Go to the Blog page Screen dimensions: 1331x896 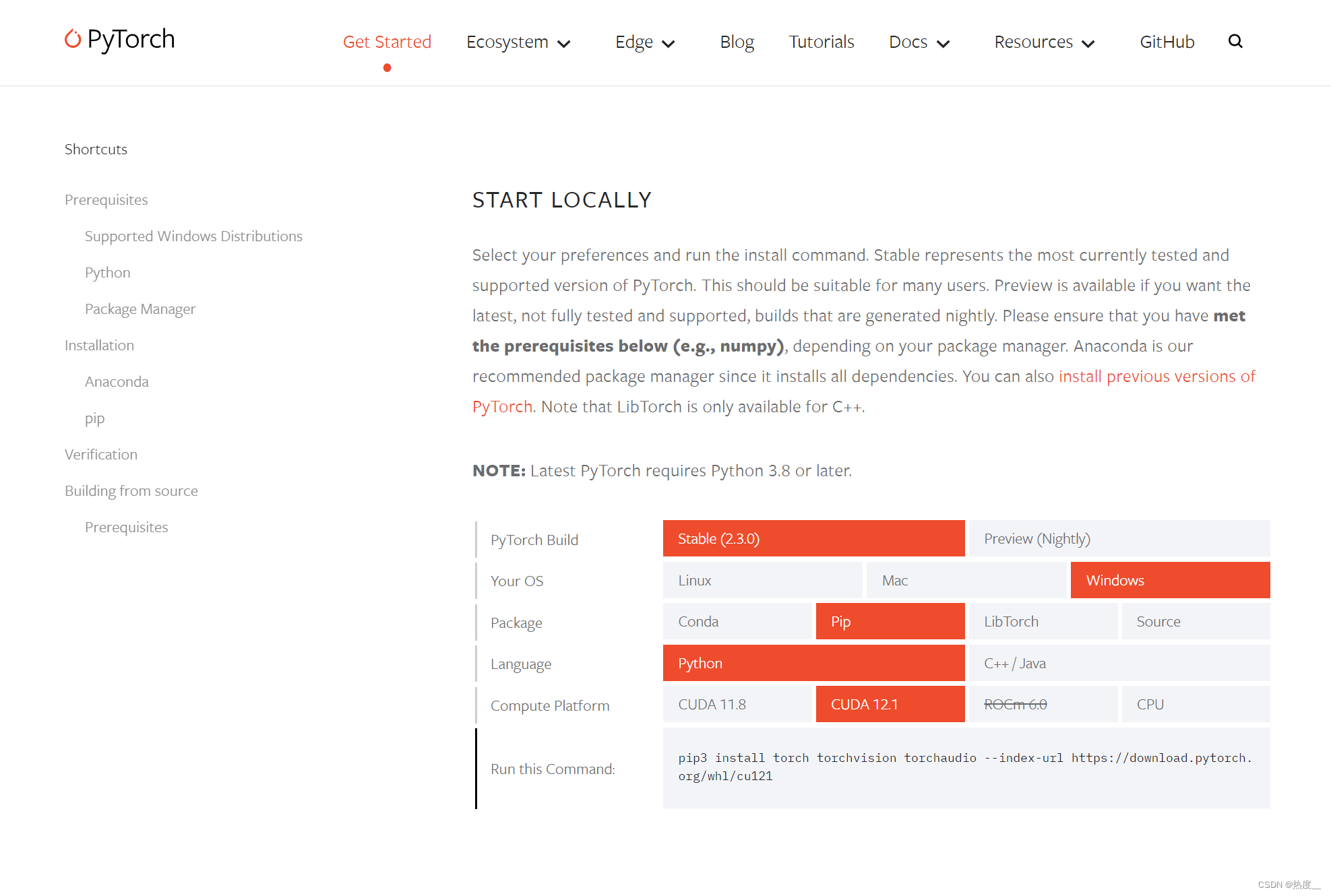(x=737, y=42)
